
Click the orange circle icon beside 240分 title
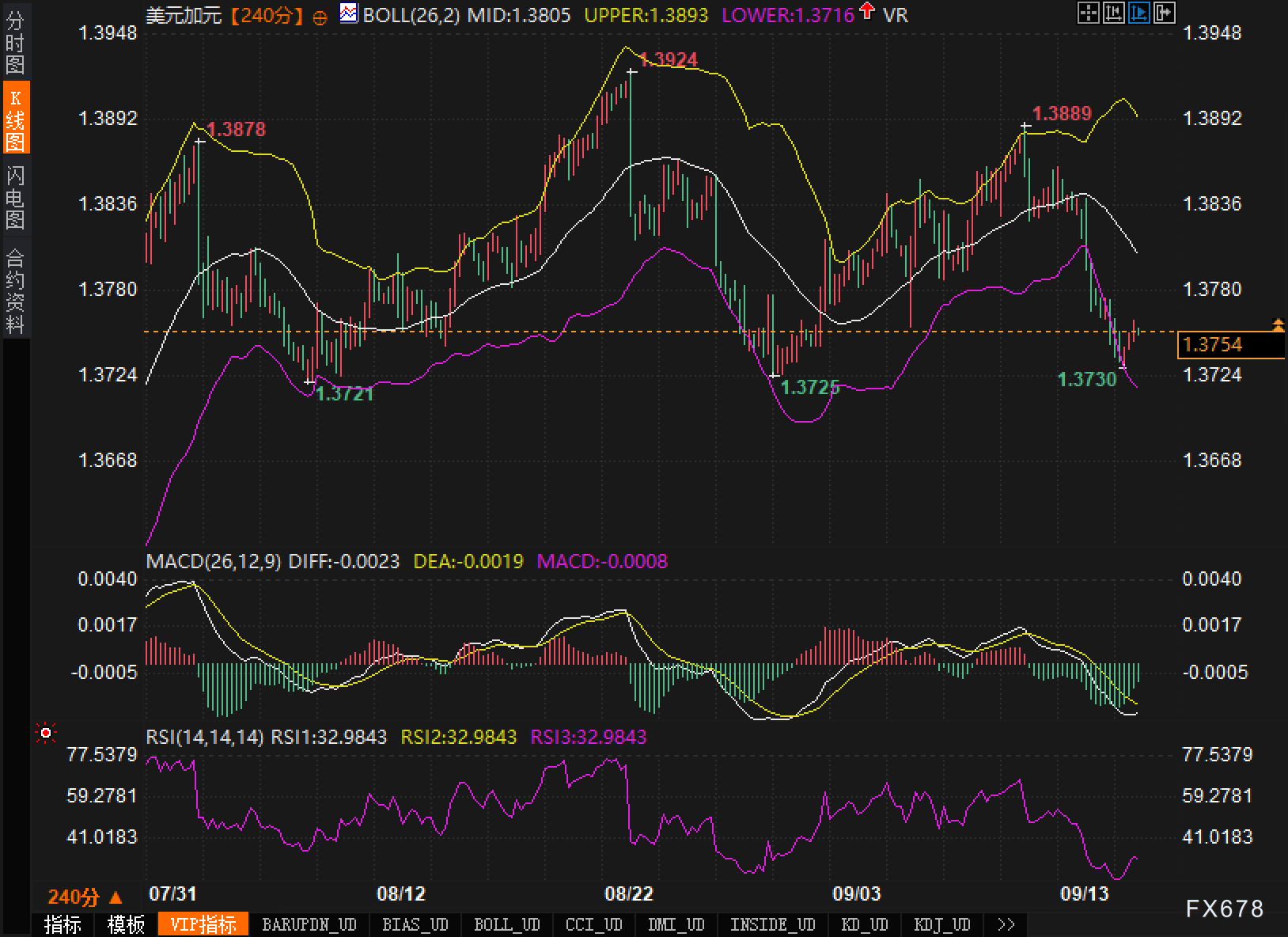pyautogui.click(x=320, y=17)
